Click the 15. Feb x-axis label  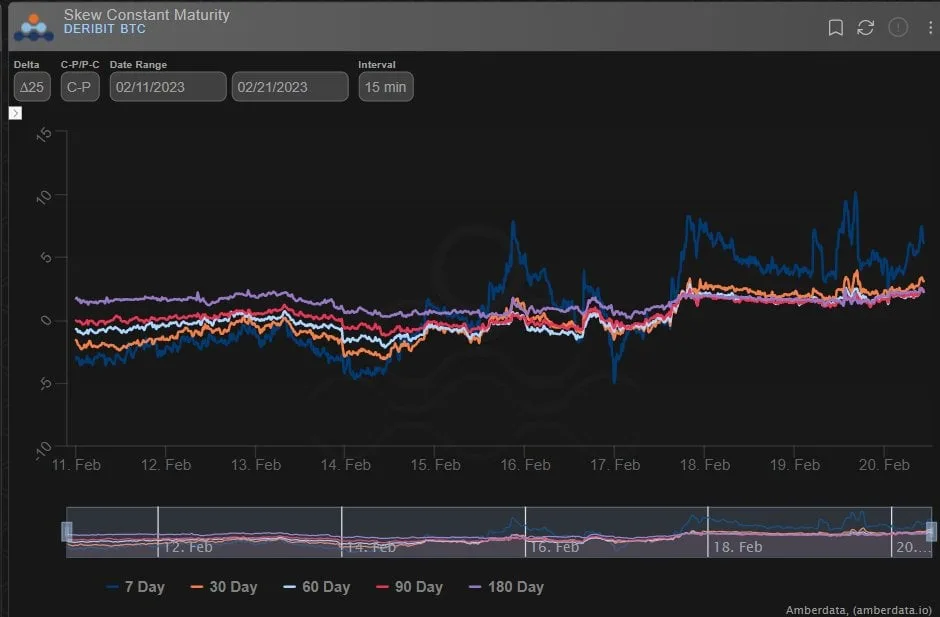pos(435,465)
